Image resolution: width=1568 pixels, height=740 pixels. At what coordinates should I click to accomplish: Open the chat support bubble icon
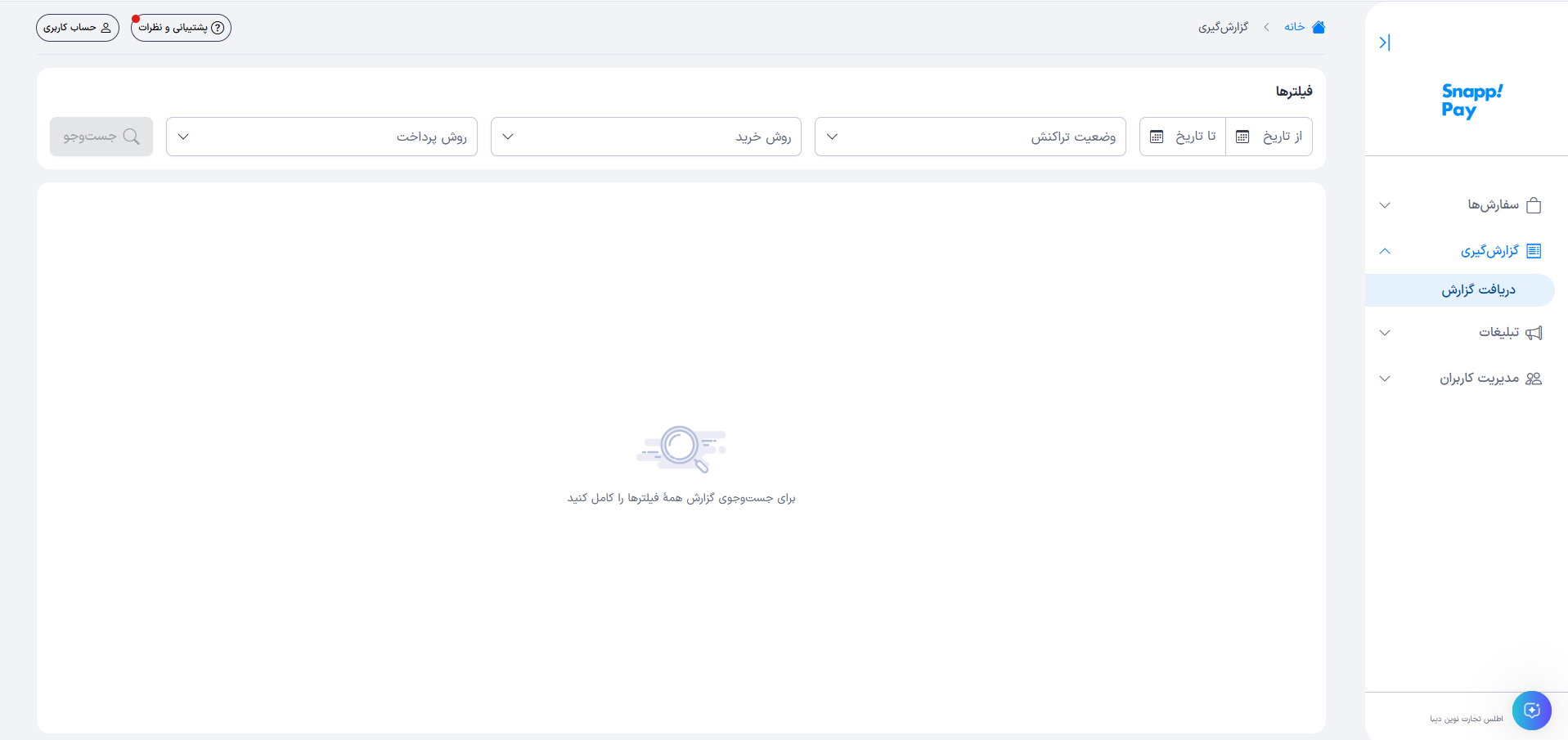(x=1531, y=711)
